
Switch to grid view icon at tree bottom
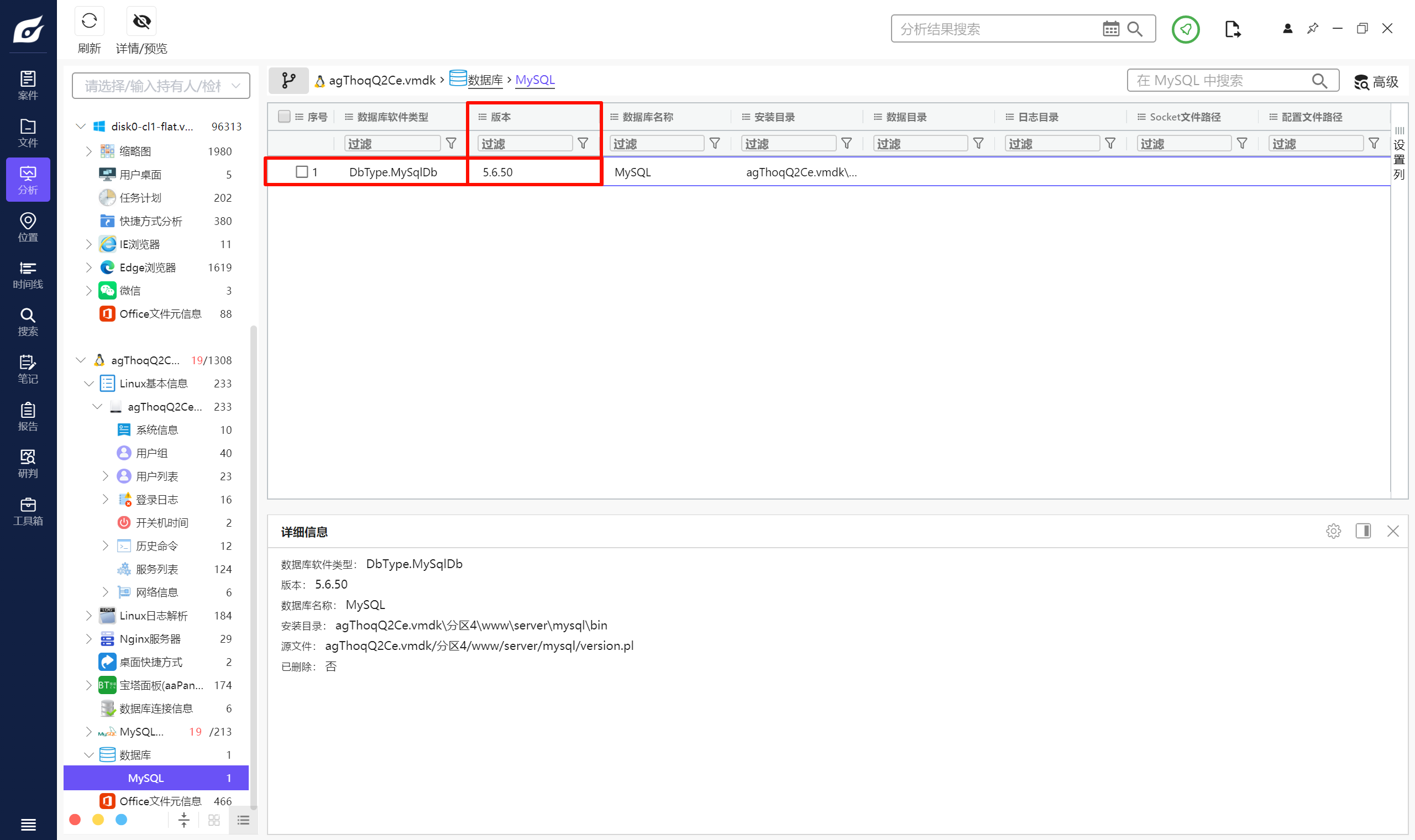pos(214,820)
